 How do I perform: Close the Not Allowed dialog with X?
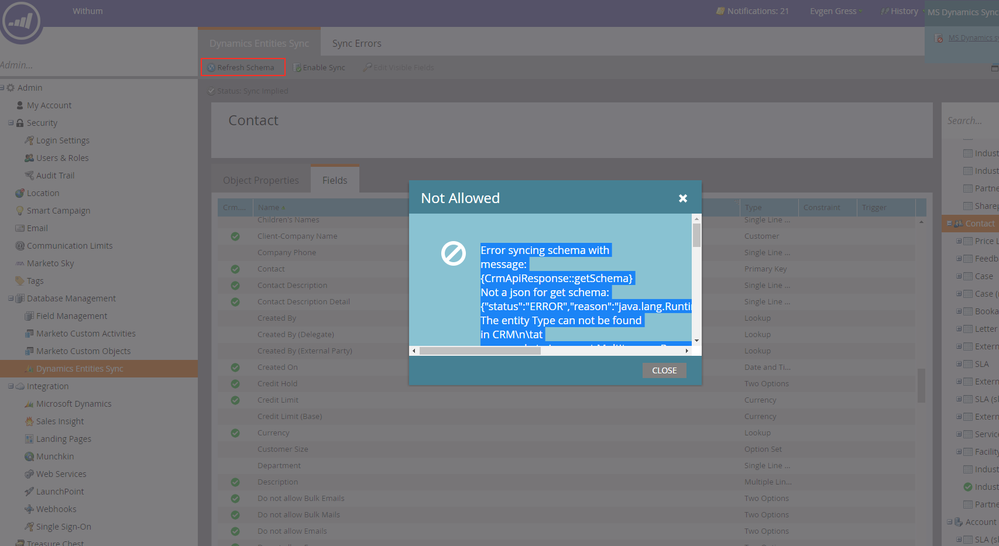pos(683,198)
